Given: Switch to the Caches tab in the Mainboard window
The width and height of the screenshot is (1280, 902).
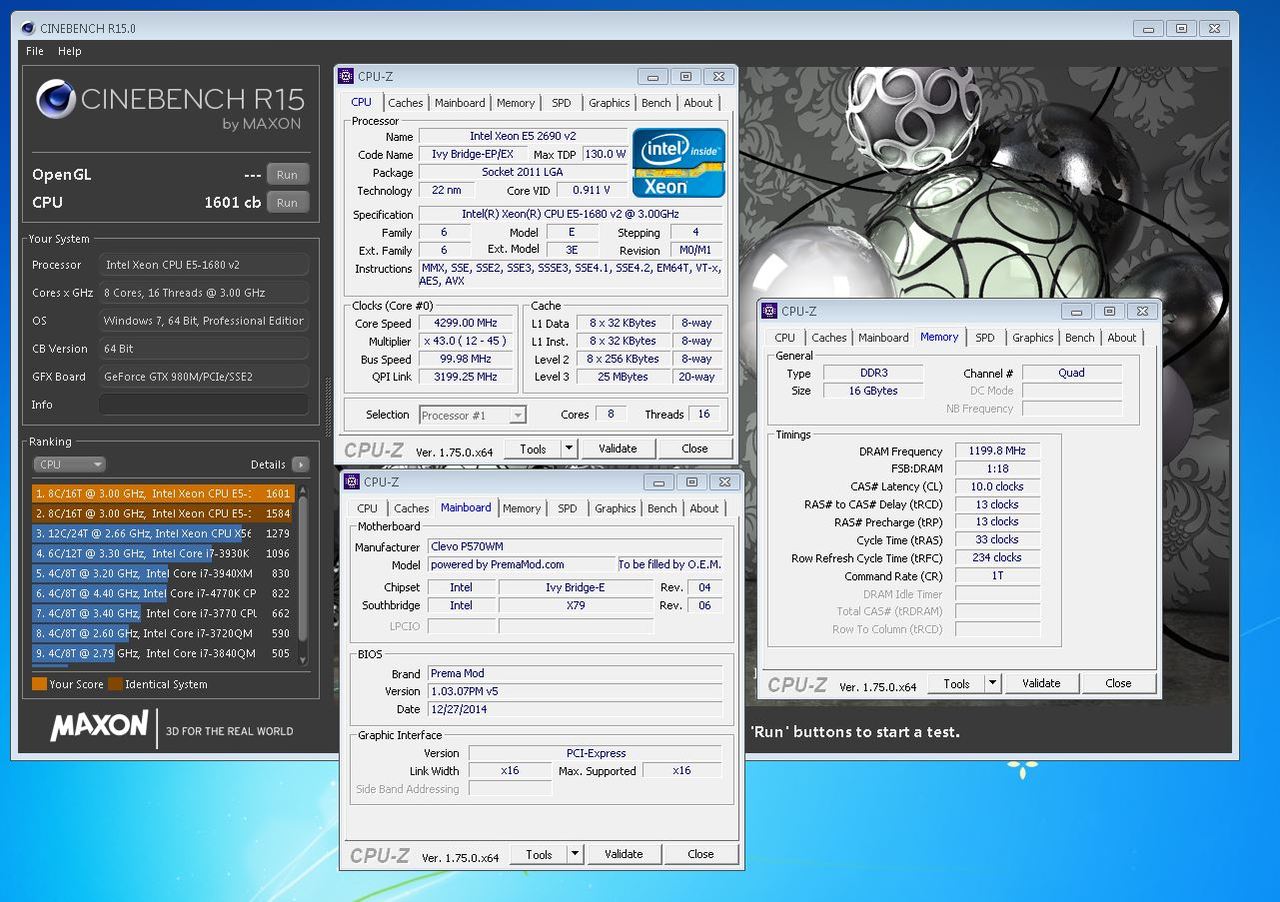Looking at the screenshot, I should point(411,509).
